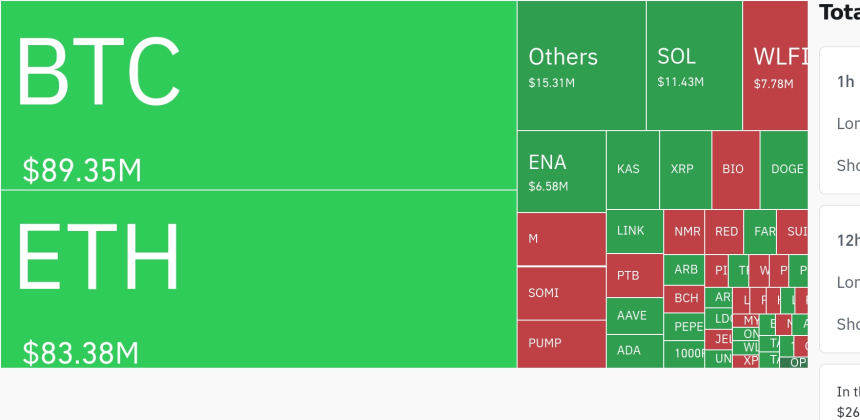Open the Others $15.31M block

tap(581, 66)
